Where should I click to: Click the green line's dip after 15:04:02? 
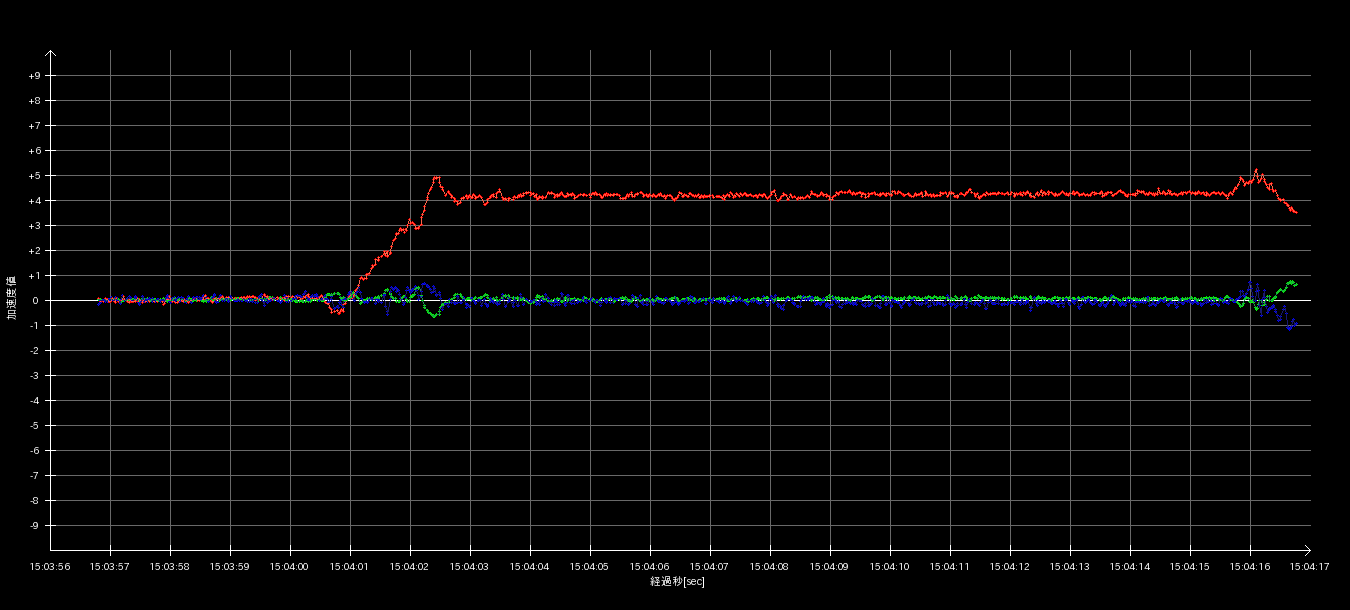point(434,315)
